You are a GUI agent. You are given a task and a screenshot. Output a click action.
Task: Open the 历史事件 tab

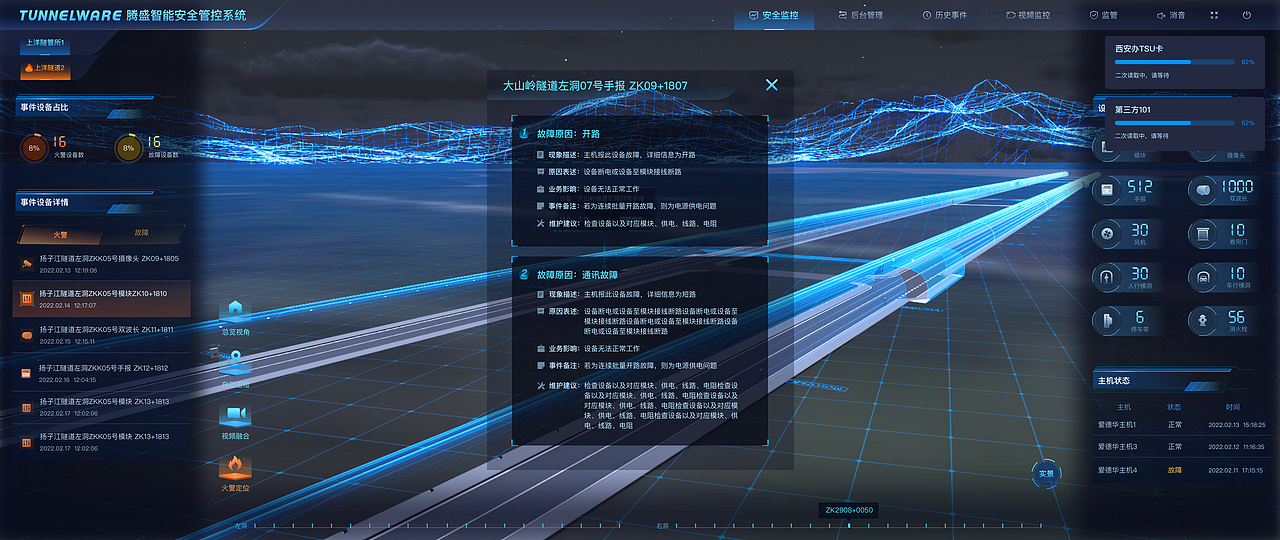coord(943,15)
